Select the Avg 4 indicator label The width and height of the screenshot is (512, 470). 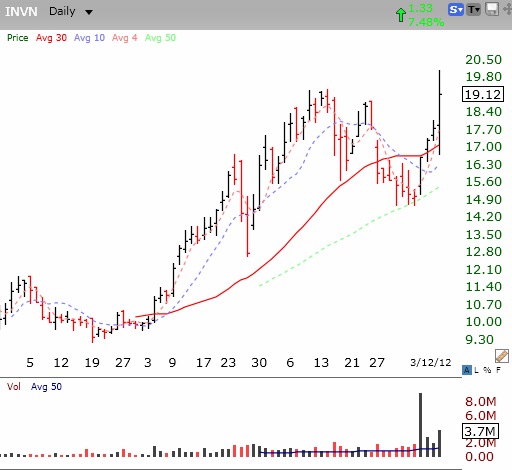125,38
